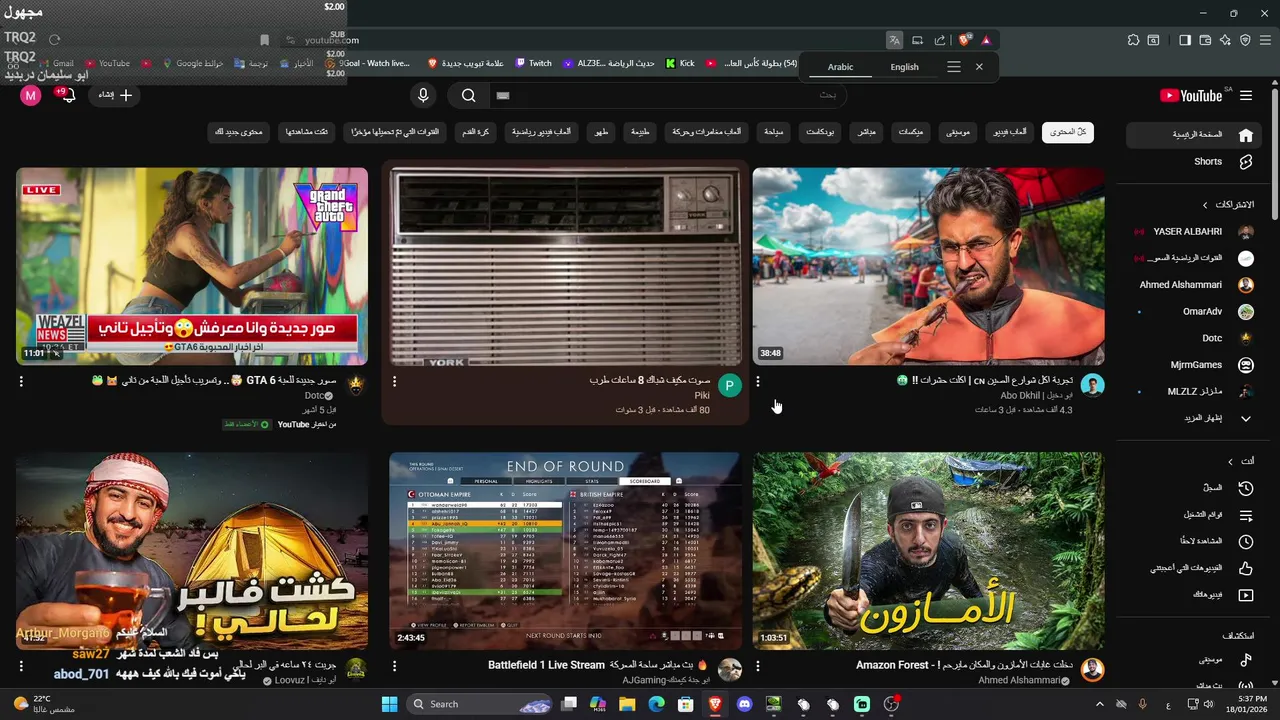Image resolution: width=1280 pixels, height=720 pixels.
Task: Select the 'موسيقى' filter chip
Action: coord(958,132)
